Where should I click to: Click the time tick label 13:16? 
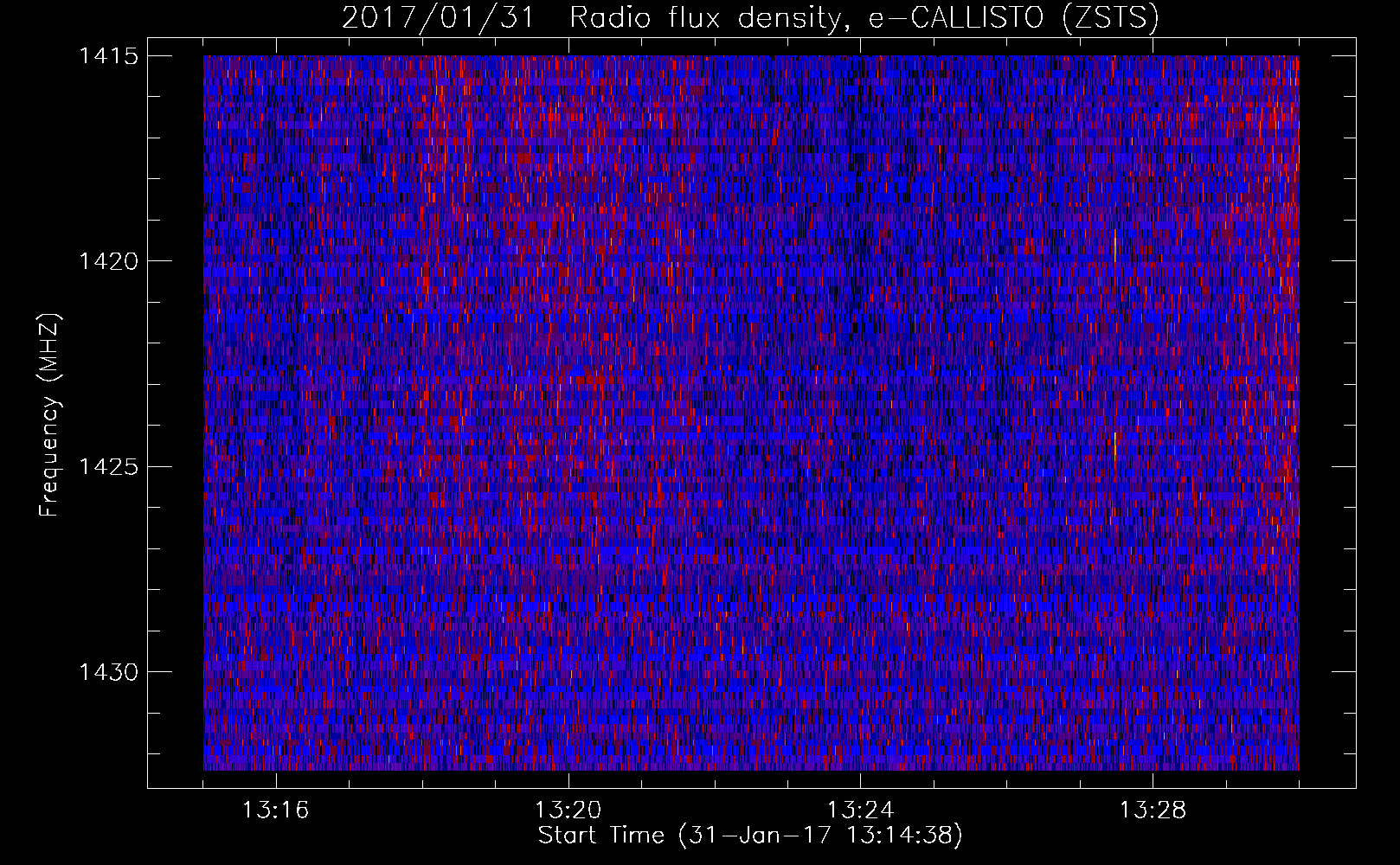pos(275,811)
